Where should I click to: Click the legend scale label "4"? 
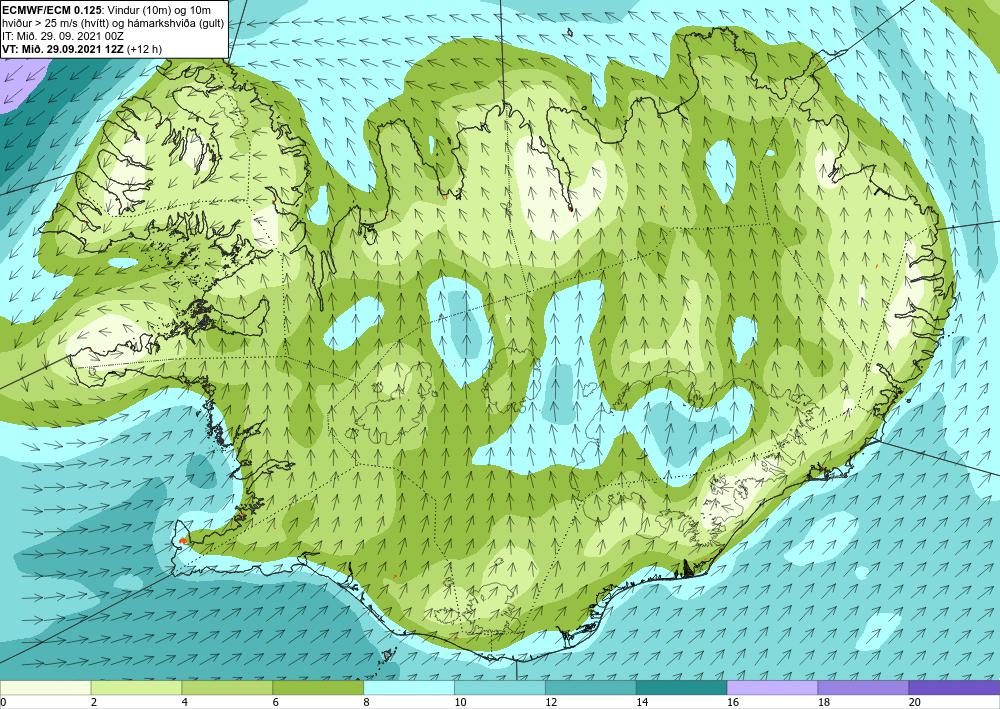point(185,703)
